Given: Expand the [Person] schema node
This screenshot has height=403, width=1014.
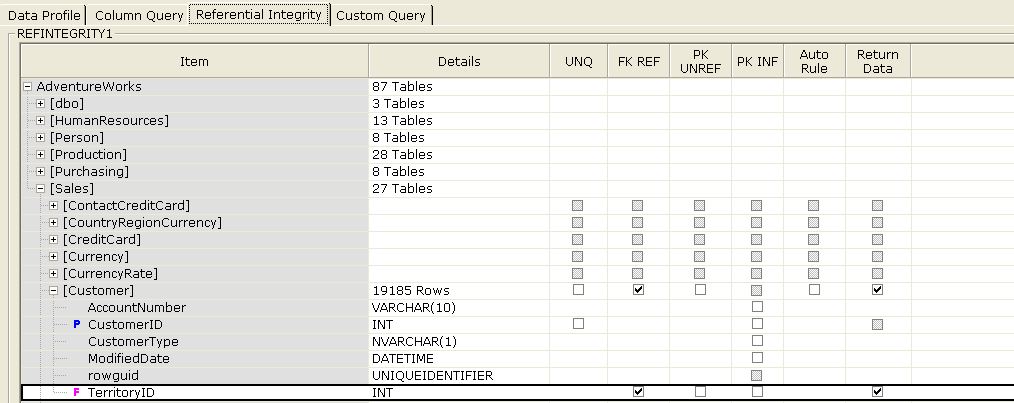Looking at the screenshot, I should 40,137.
